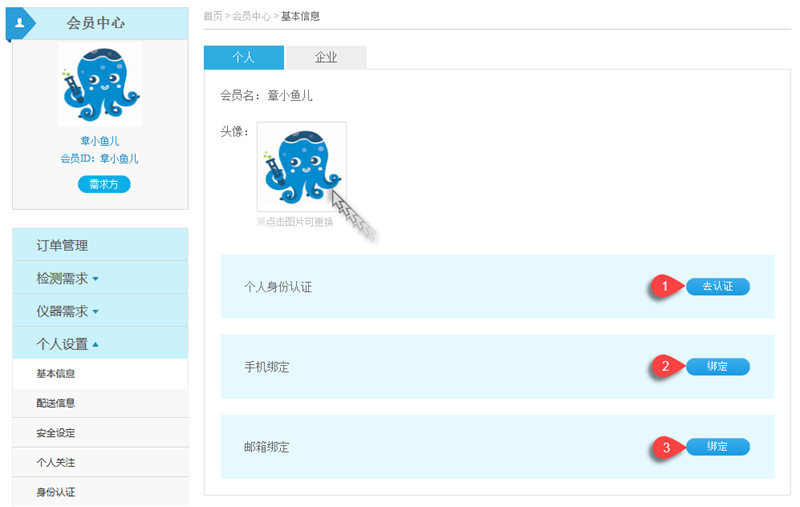Open 身份认证 sidebar item
Viewport: 800px width, 507px height.
pos(56,492)
